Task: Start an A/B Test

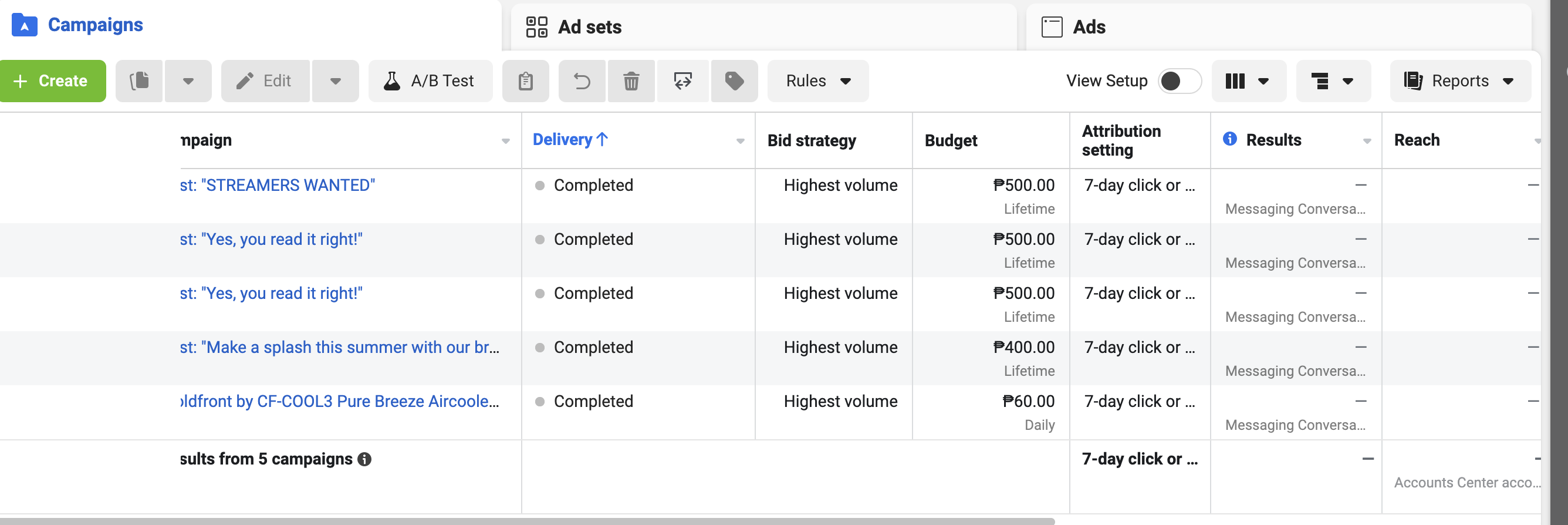Action: 430,81
